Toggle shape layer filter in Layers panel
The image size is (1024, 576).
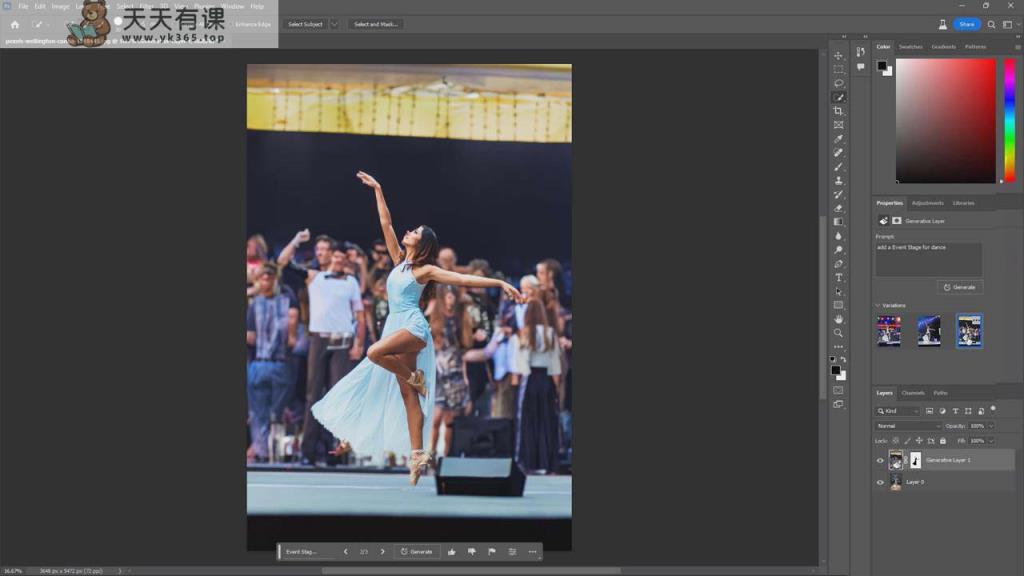tap(968, 411)
